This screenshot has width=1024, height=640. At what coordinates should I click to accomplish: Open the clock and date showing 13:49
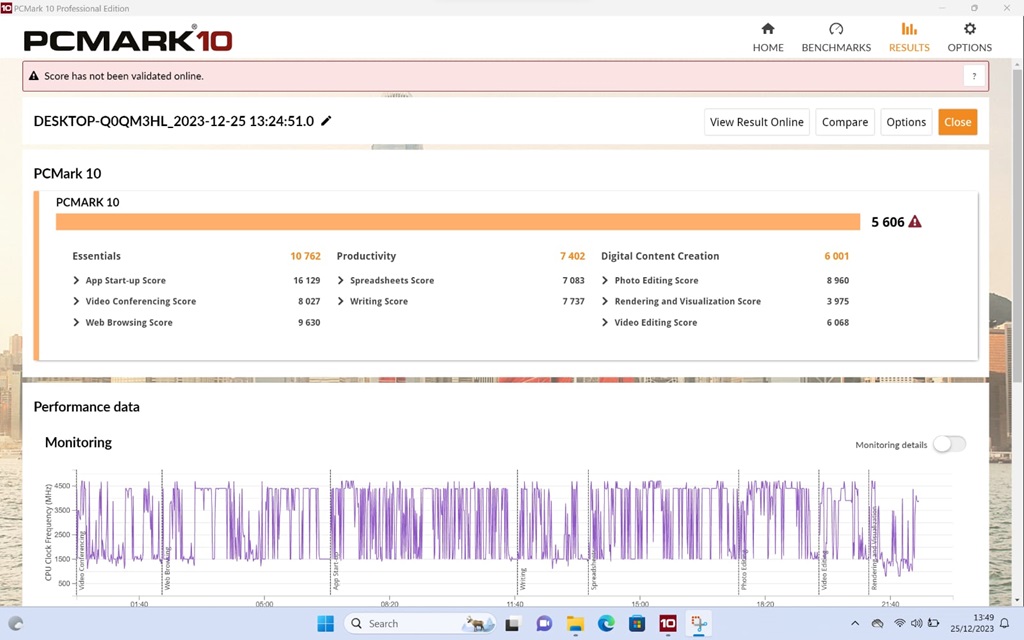pos(972,623)
